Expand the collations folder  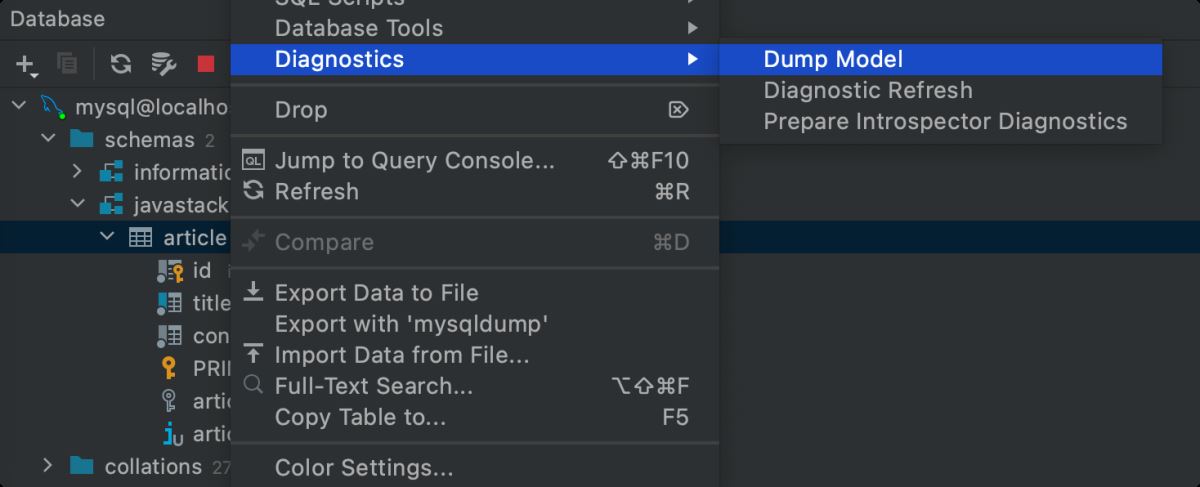pyautogui.click(x=47, y=466)
